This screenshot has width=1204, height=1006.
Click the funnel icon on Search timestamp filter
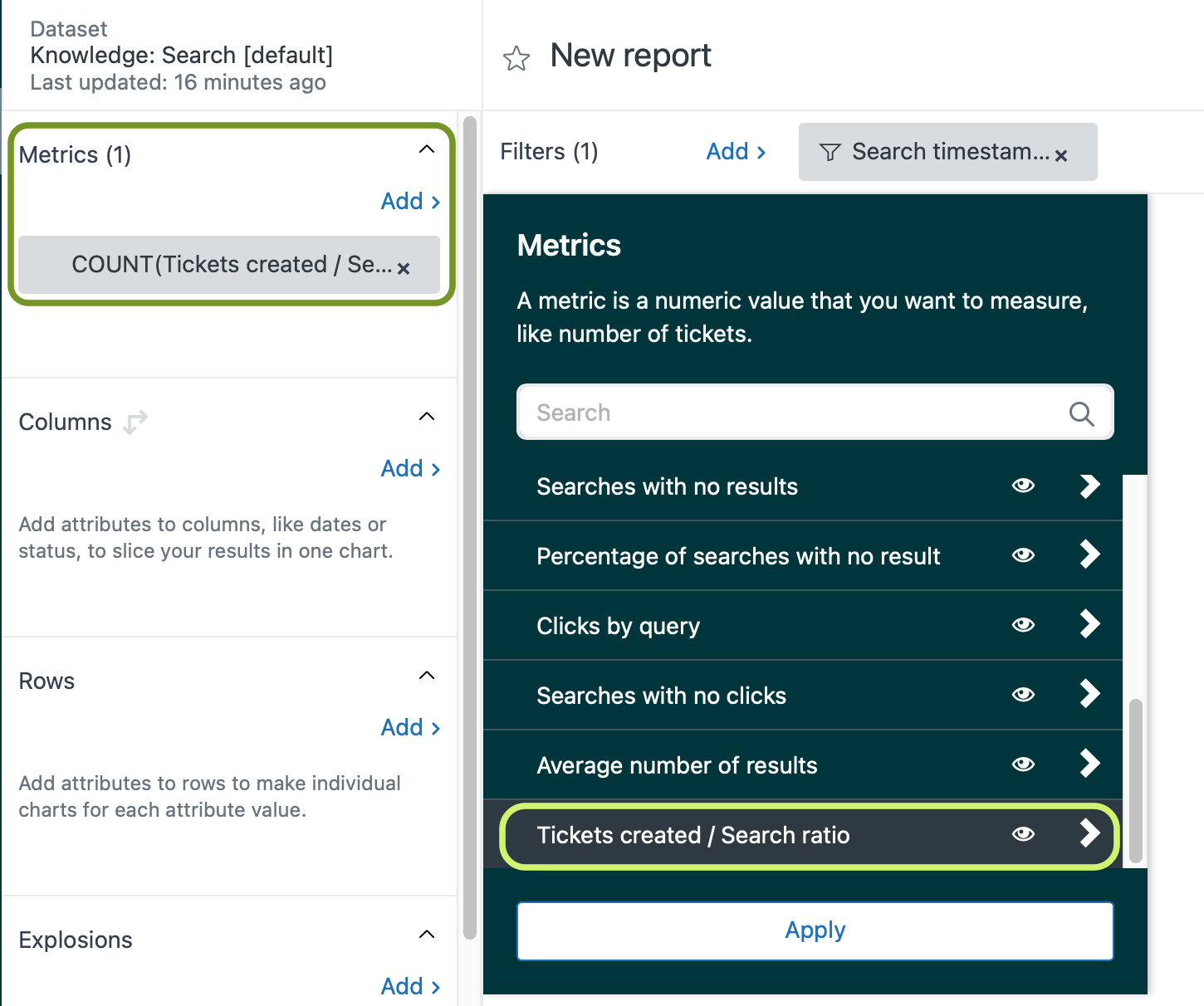pos(830,152)
